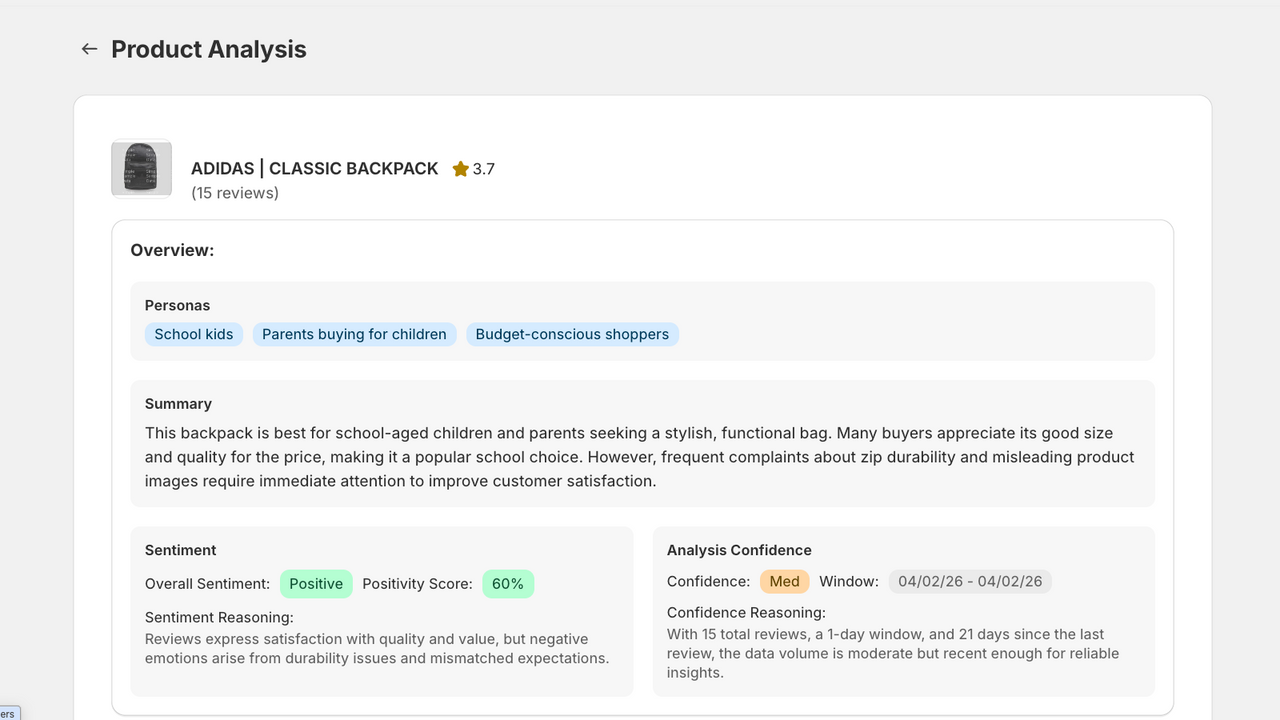Click the 04/02/26 - 04/02/26 window badge

click(x=970, y=581)
